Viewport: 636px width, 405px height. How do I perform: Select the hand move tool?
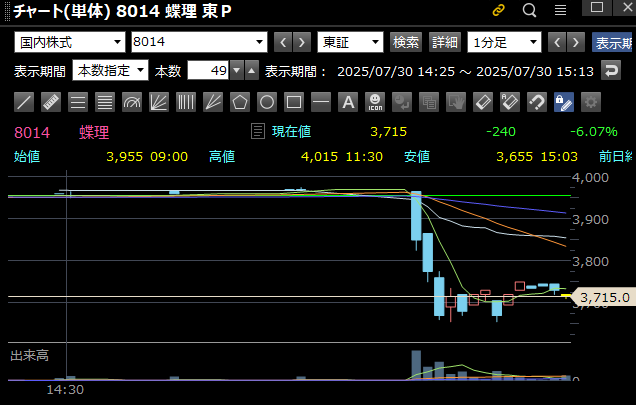pos(456,102)
